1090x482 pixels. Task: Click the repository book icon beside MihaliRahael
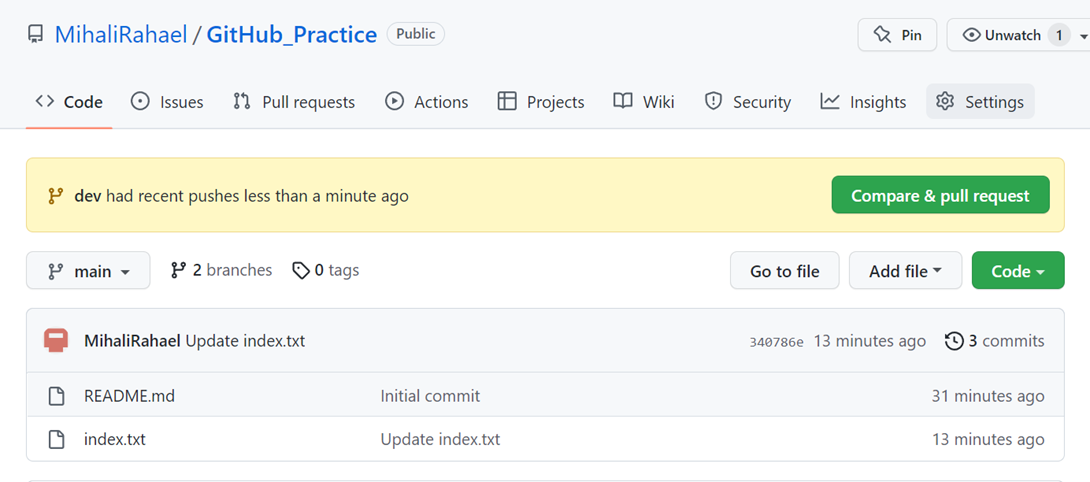point(36,35)
